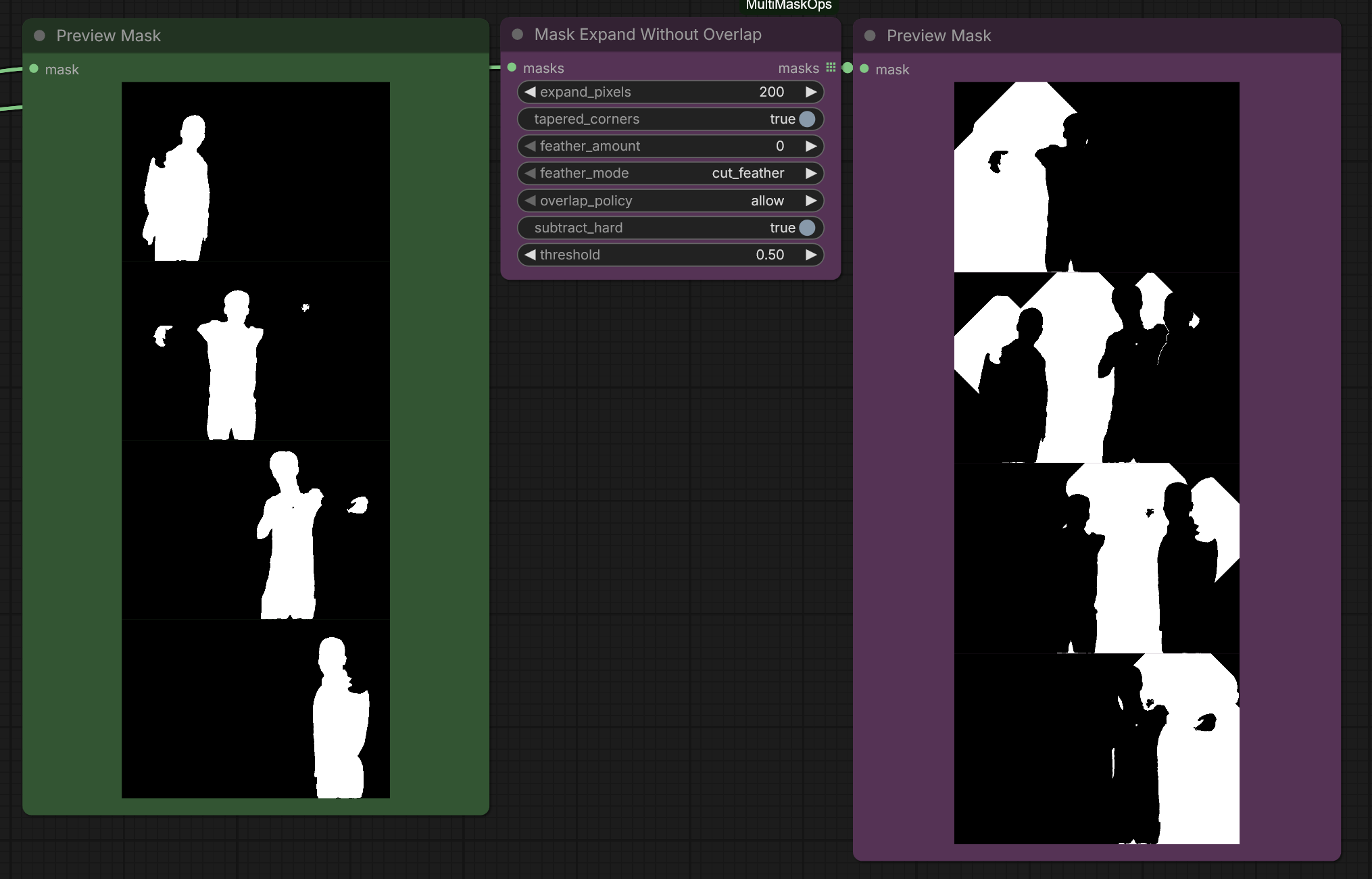Decrease the expand_pixels value with the left arrow
Image resolution: width=1372 pixels, height=879 pixels.
coord(530,92)
